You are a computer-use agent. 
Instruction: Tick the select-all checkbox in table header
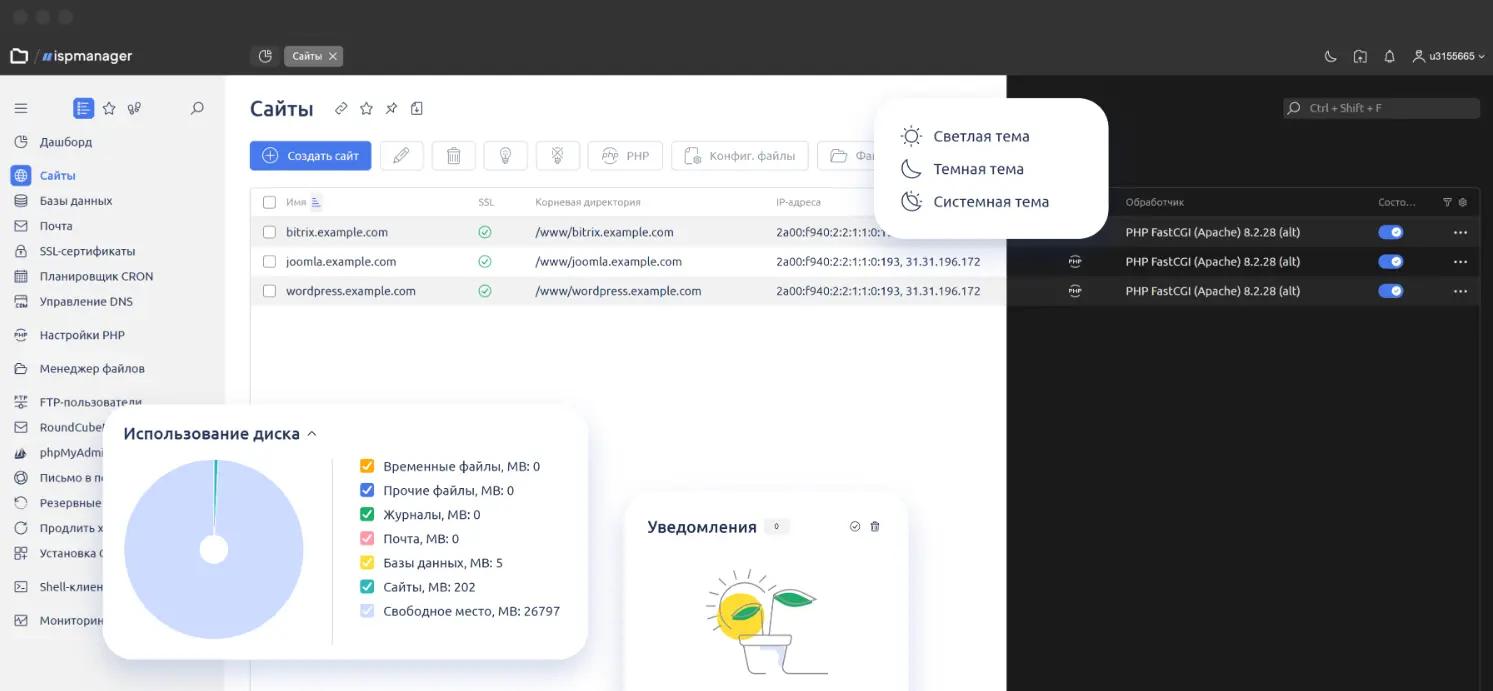[x=269, y=202]
